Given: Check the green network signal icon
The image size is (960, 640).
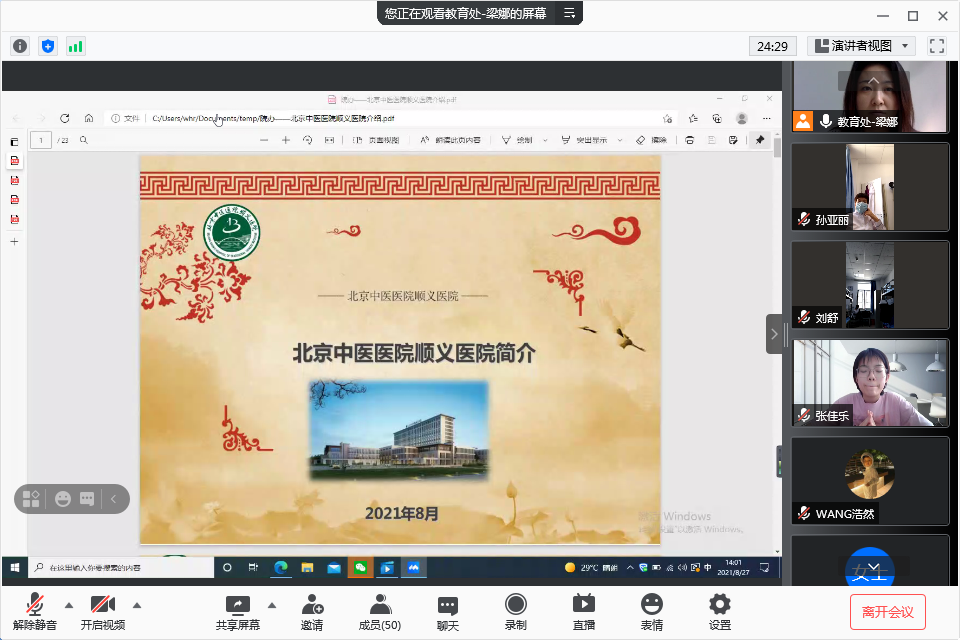Looking at the screenshot, I should pos(75,46).
